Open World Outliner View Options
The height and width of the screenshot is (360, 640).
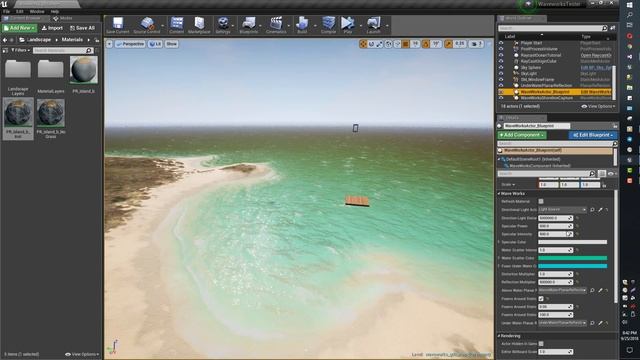point(598,106)
